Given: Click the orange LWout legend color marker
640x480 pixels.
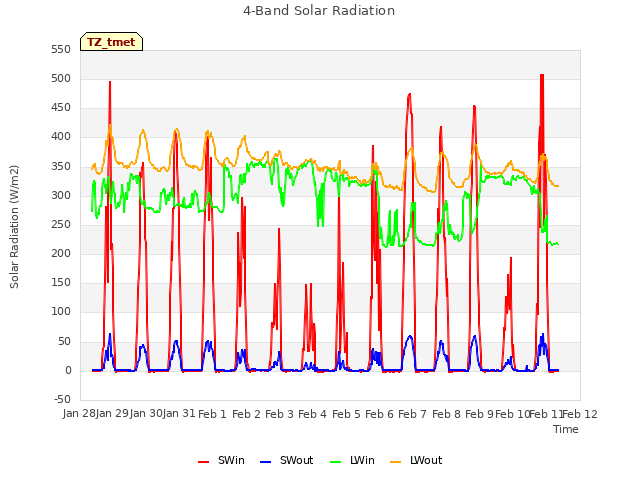Looking at the screenshot, I should pos(396,462).
